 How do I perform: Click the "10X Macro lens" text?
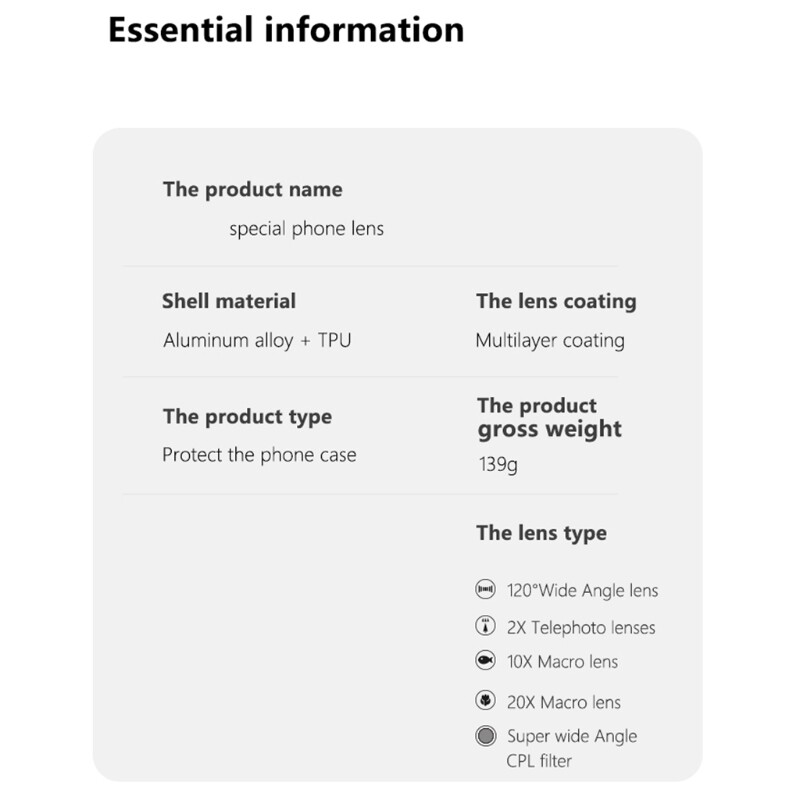(563, 662)
